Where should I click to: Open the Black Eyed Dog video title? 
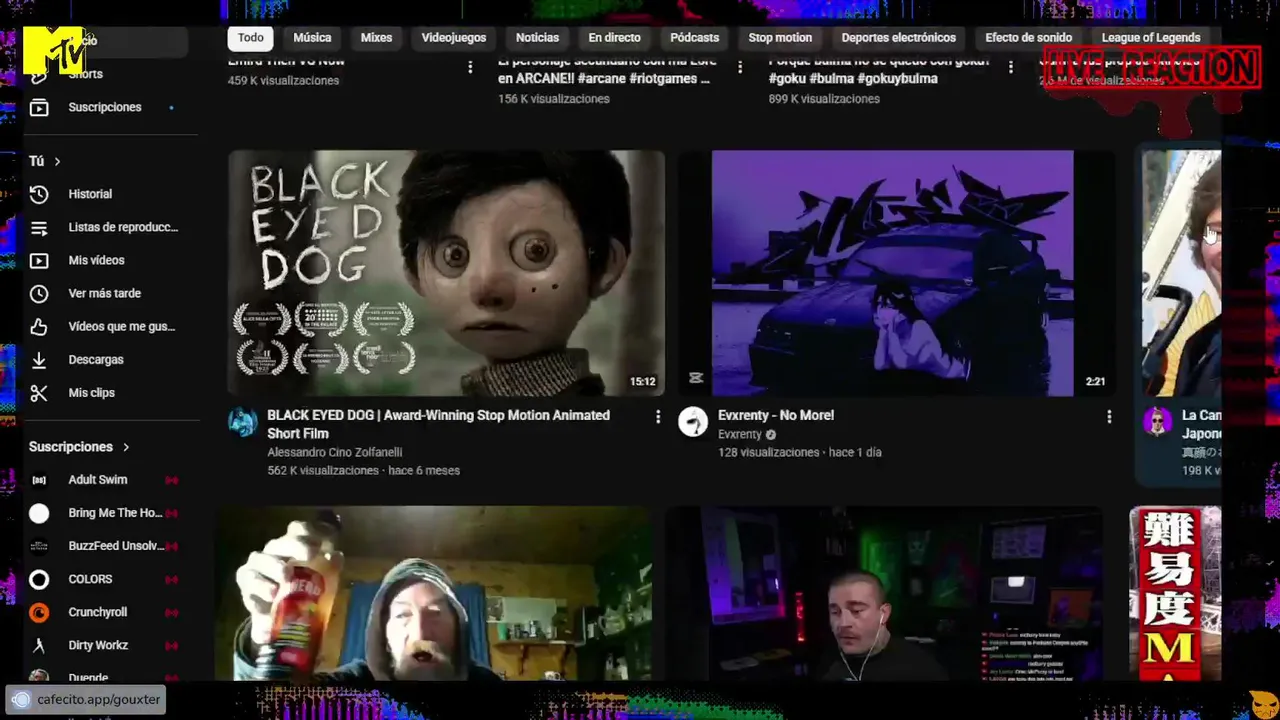click(438, 424)
